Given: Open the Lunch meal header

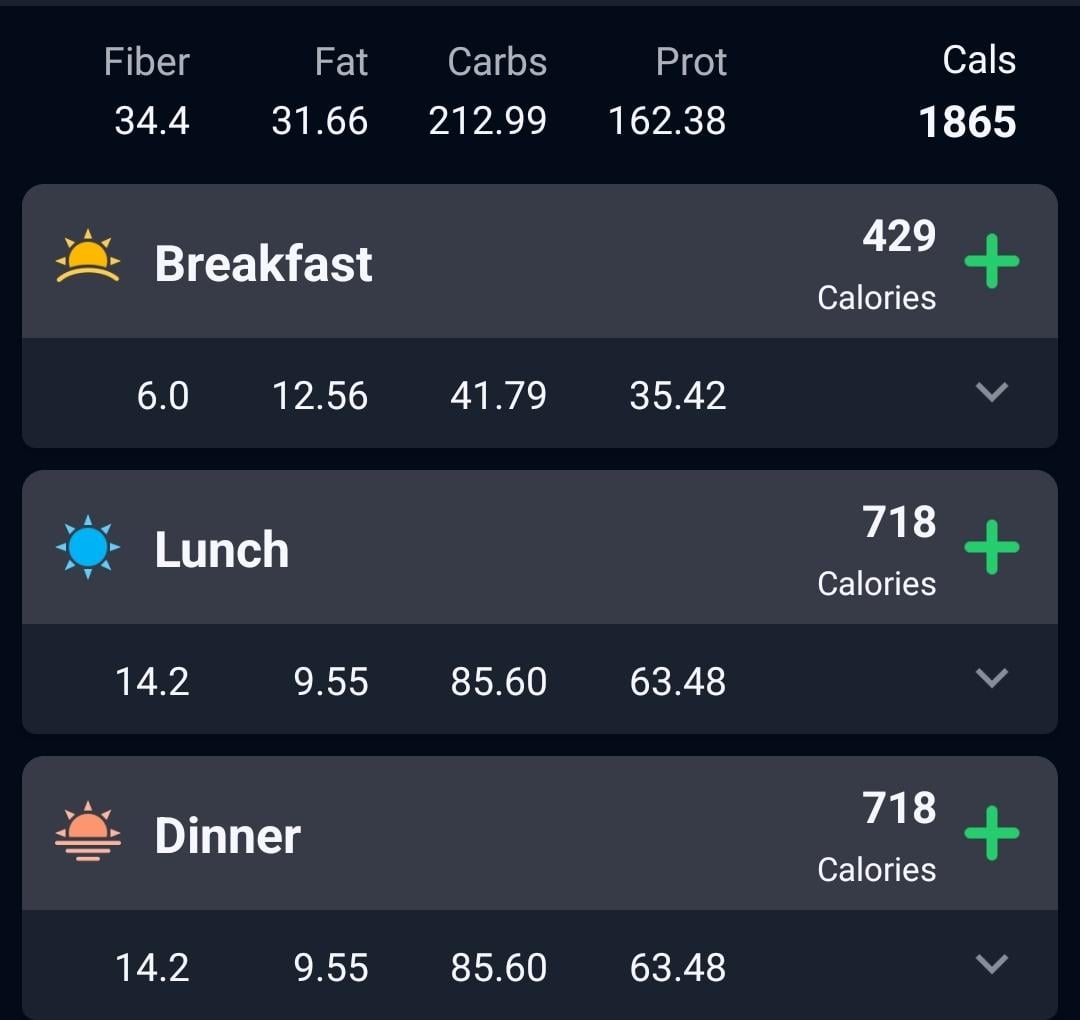Looking at the screenshot, I should point(539,547).
